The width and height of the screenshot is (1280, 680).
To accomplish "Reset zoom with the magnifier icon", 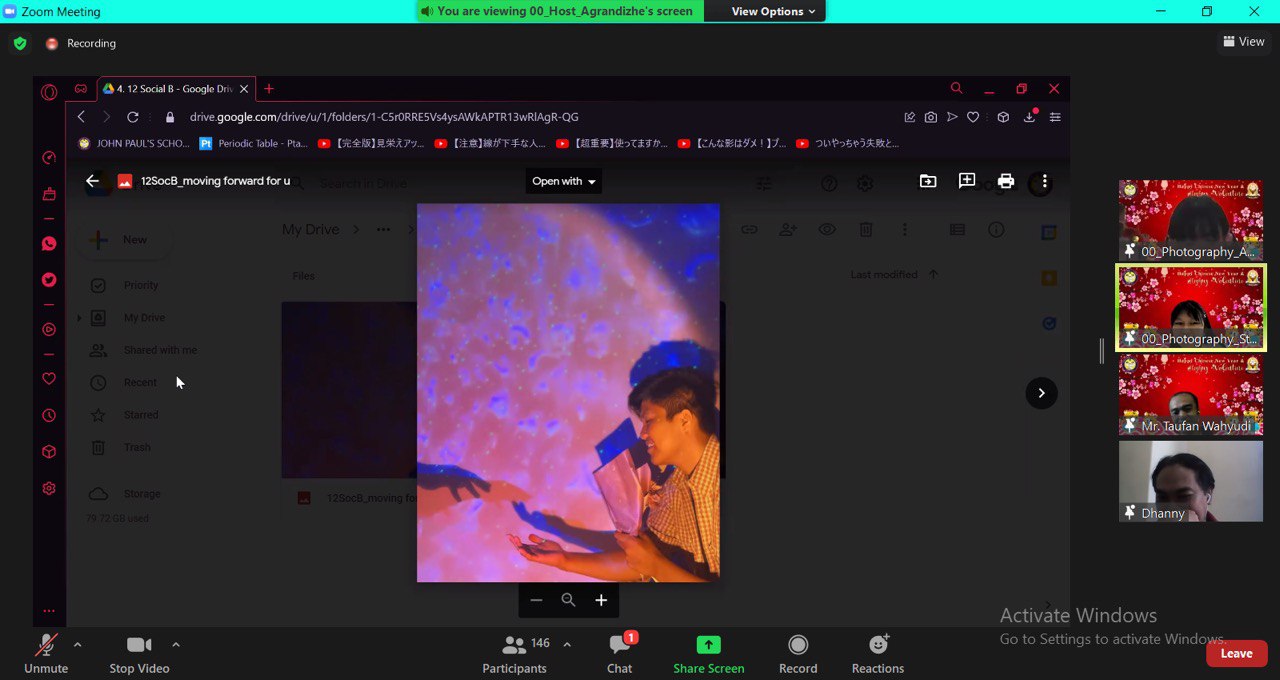I will tap(568, 600).
